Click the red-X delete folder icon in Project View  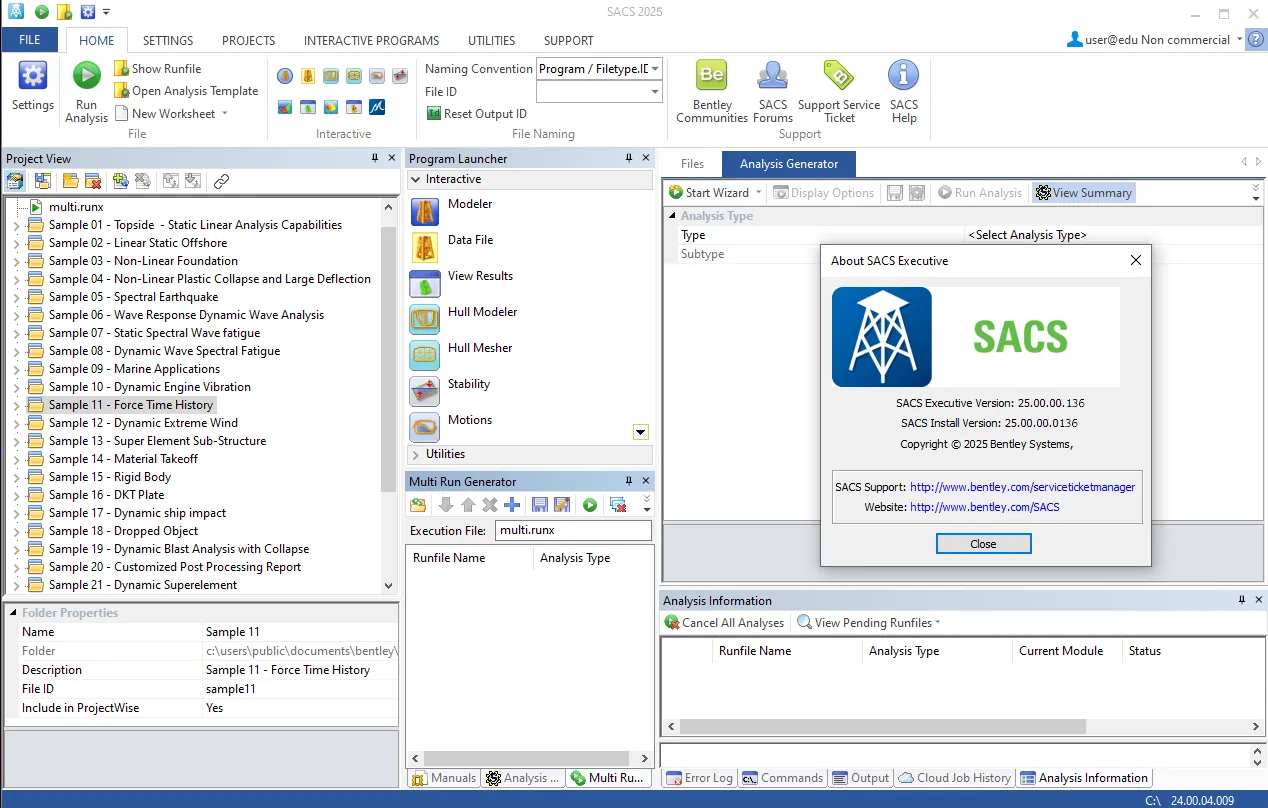[92, 181]
